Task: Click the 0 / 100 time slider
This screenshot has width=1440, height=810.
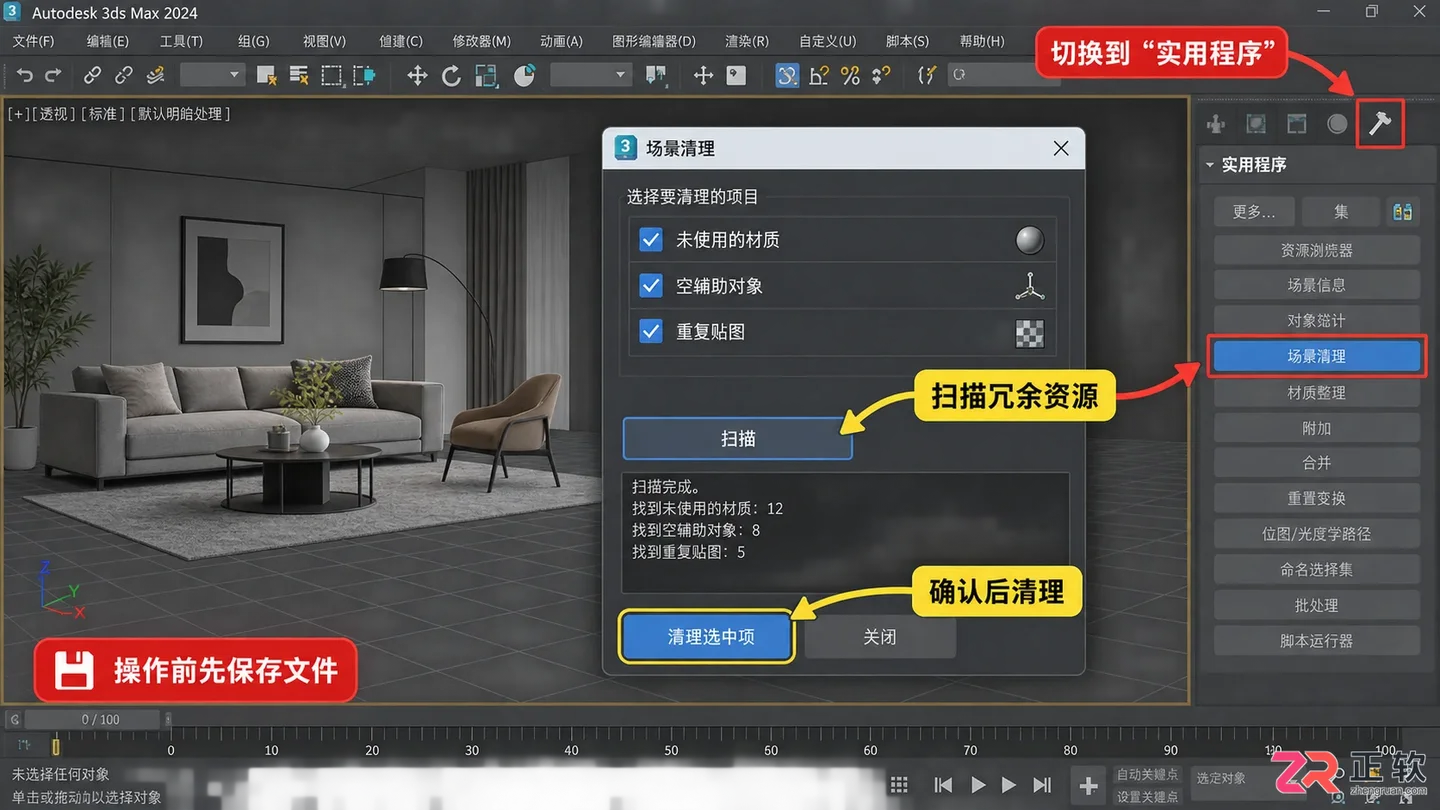Action: coord(92,719)
